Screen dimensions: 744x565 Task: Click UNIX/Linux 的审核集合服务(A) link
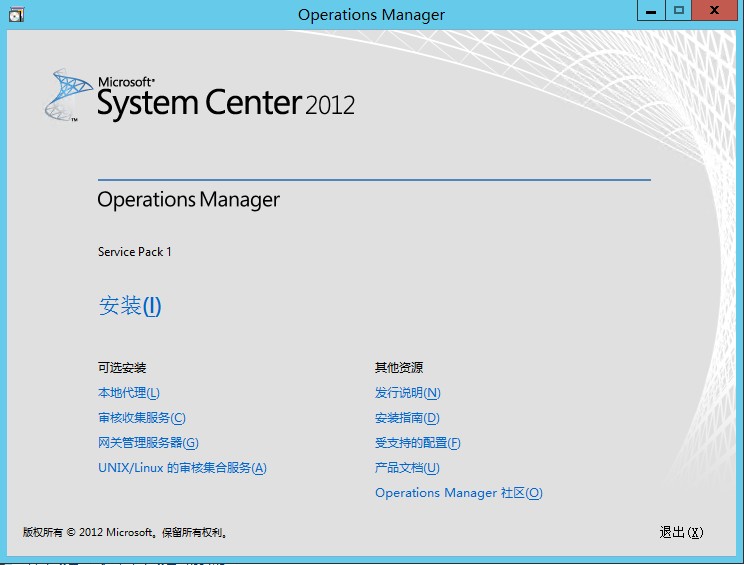click(x=182, y=468)
